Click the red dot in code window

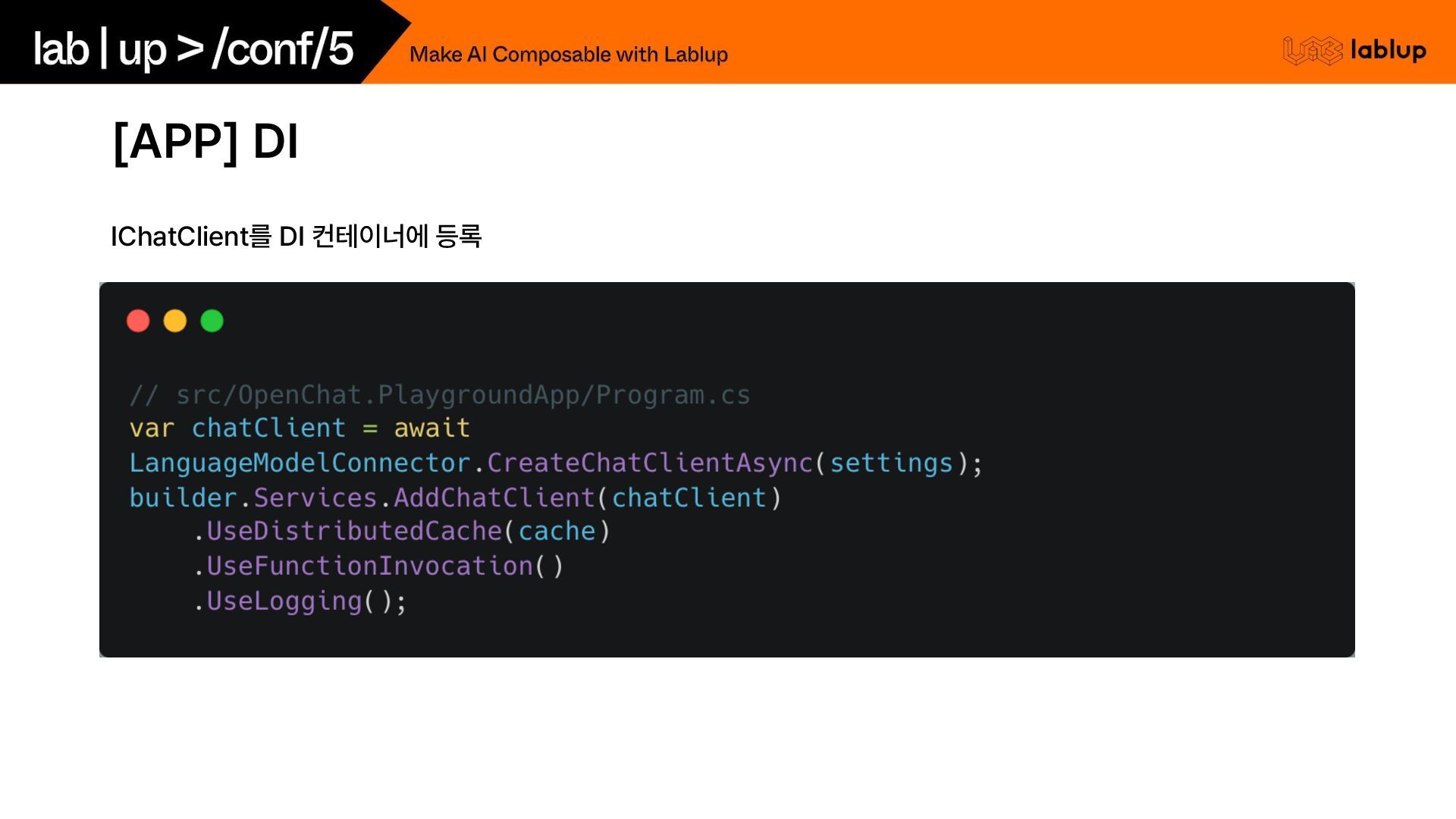tap(138, 321)
